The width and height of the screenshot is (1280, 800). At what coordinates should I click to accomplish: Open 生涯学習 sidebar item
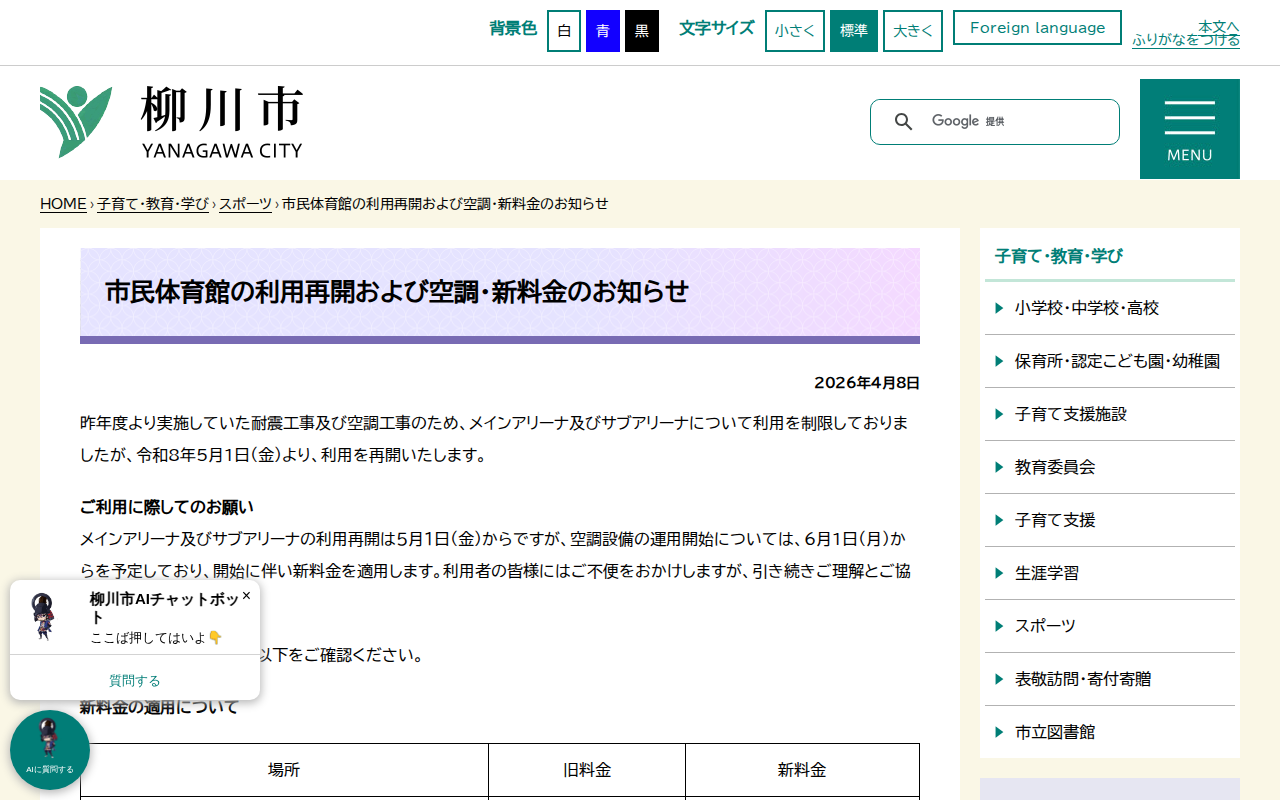coord(1110,573)
